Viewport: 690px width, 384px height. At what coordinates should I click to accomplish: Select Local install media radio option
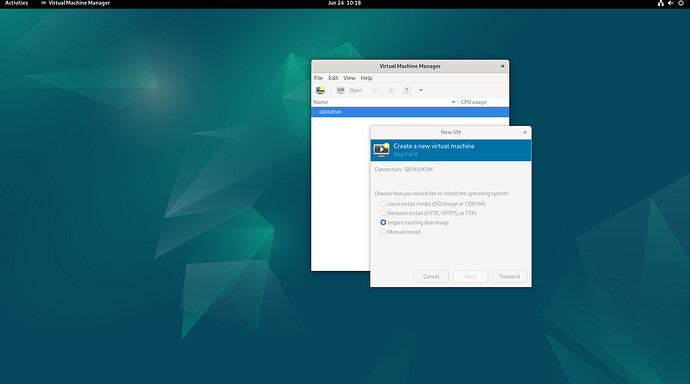click(383, 204)
